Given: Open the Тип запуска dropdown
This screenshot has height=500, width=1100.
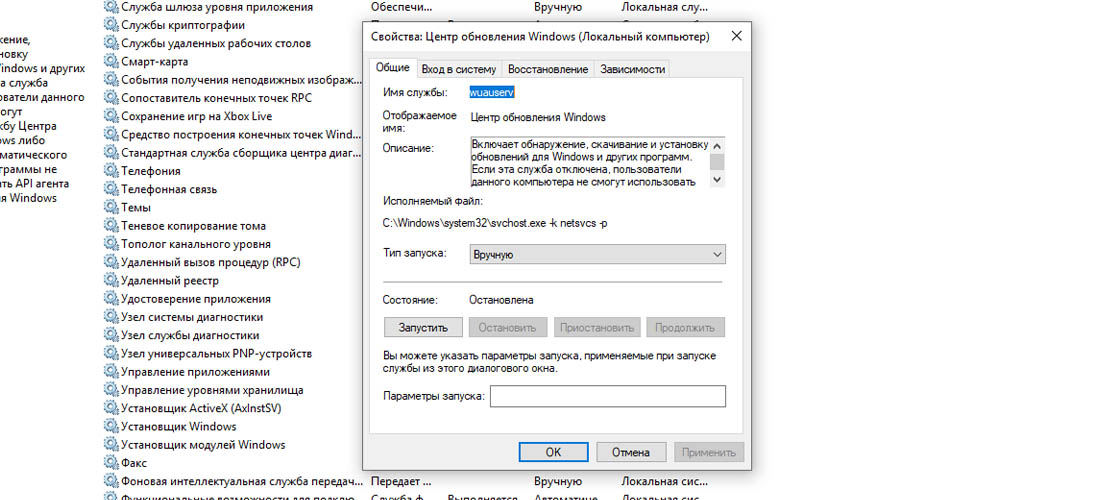Looking at the screenshot, I should [597, 255].
